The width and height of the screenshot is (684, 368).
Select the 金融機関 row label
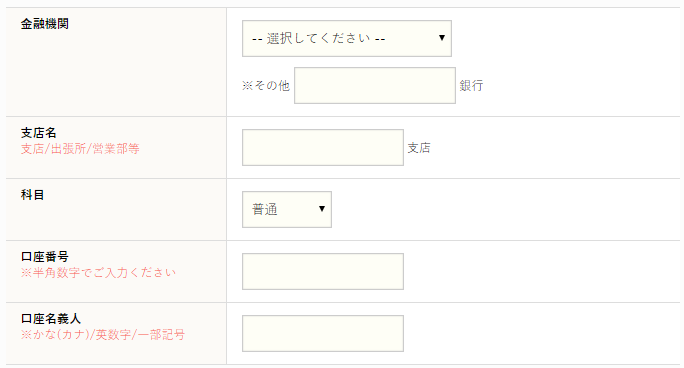tap(44, 24)
